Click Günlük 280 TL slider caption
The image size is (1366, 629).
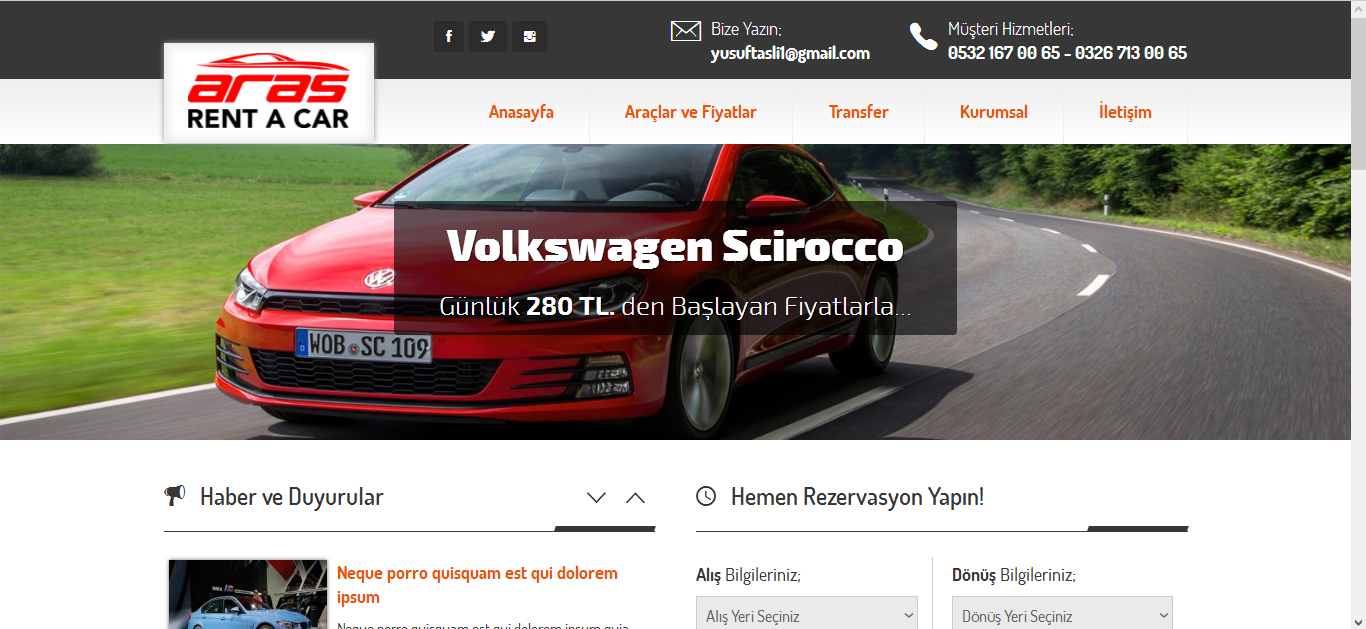(675, 306)
